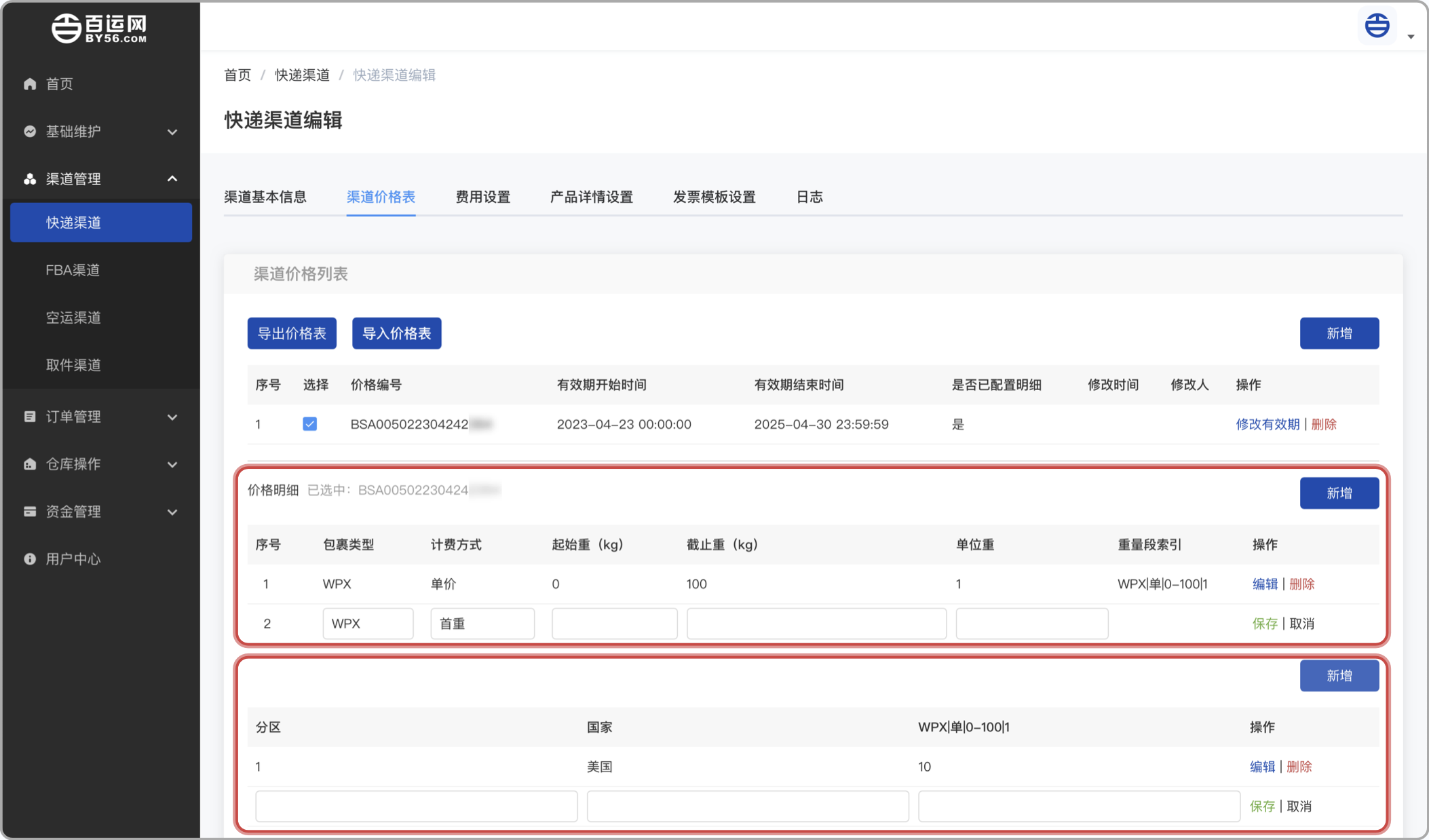Click the 导出价格表 export button

click(x=292, y=333)
